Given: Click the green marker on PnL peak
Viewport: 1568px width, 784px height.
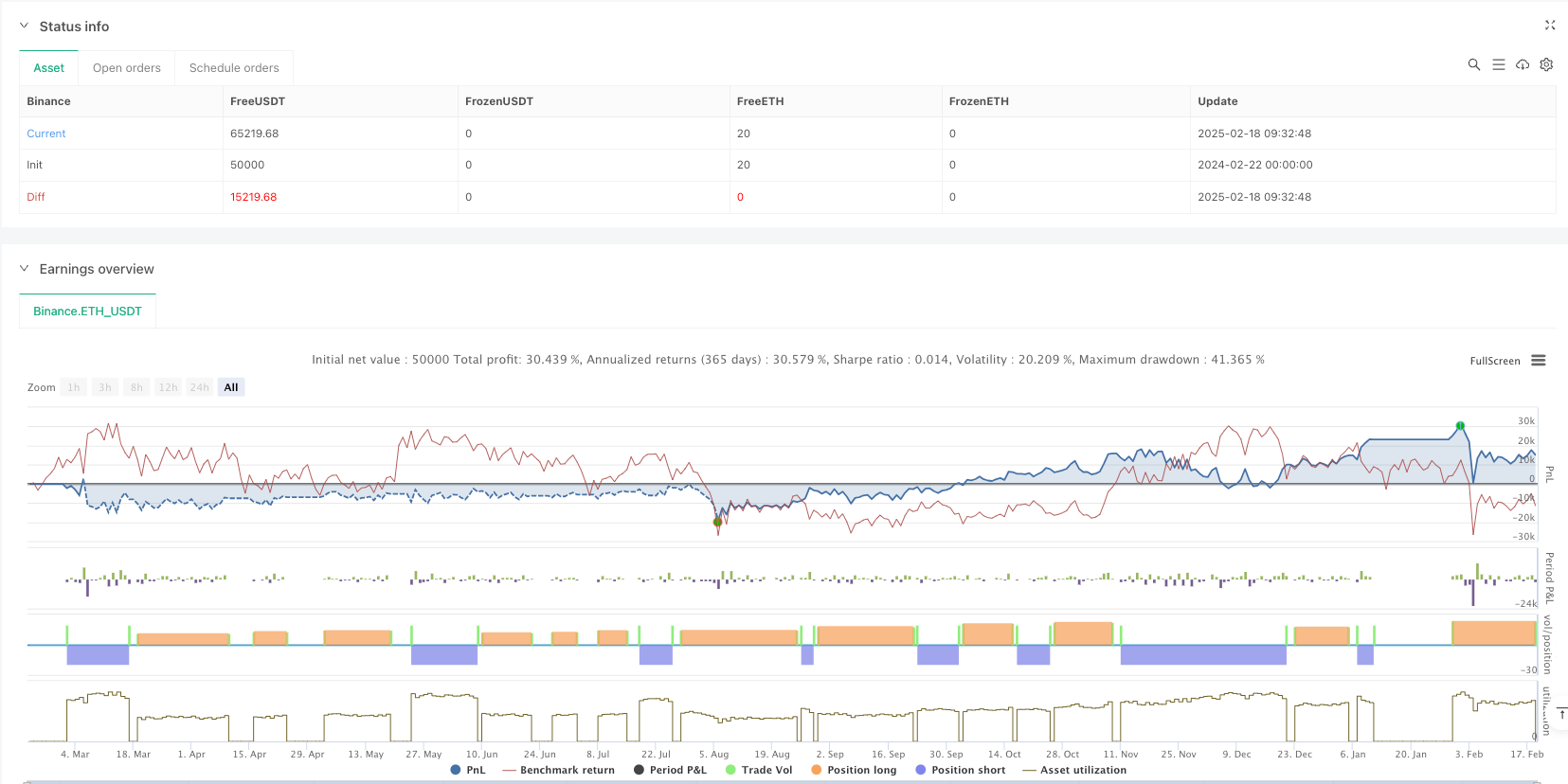Looking at the screenshot, I should tap(1460, 426).
